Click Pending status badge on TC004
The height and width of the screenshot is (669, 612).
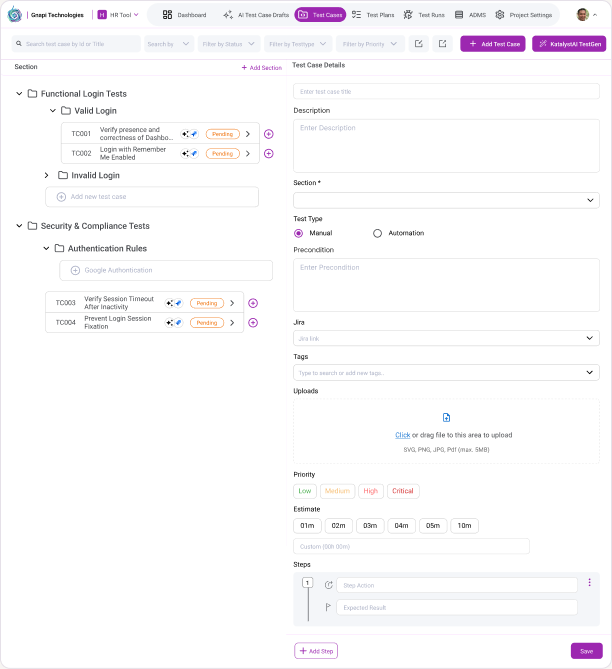[207, 323]
